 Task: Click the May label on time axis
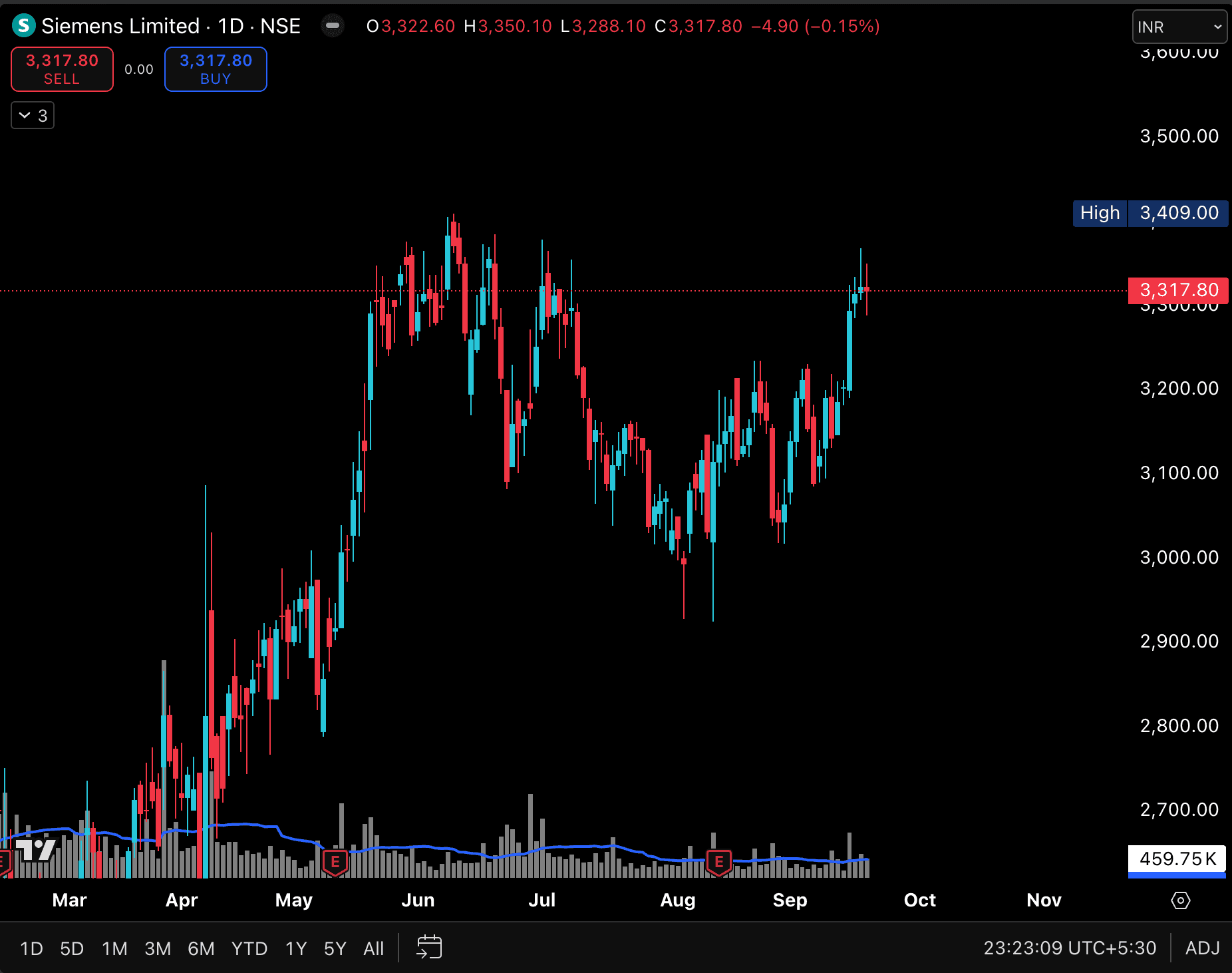(293, 900)
